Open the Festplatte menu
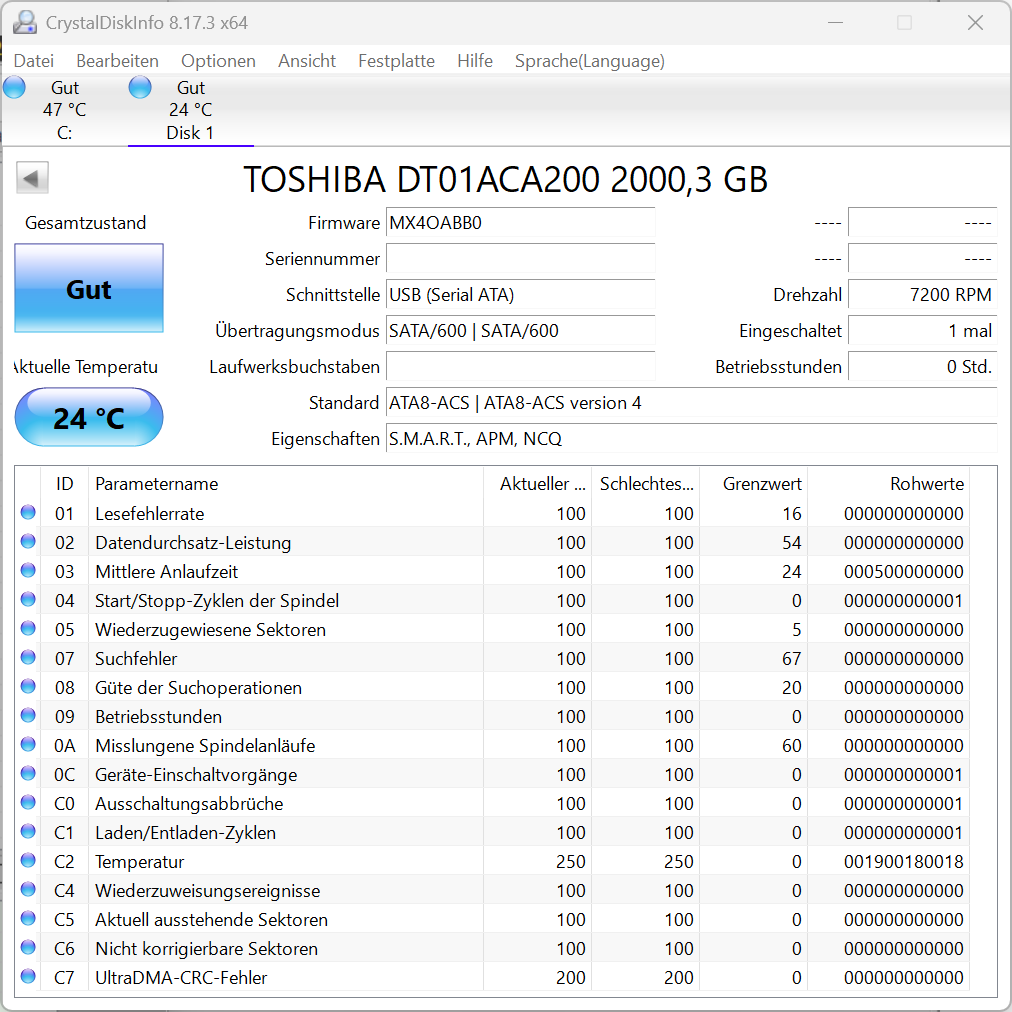The image size is (1012, 1012). [x=396, y=61]
